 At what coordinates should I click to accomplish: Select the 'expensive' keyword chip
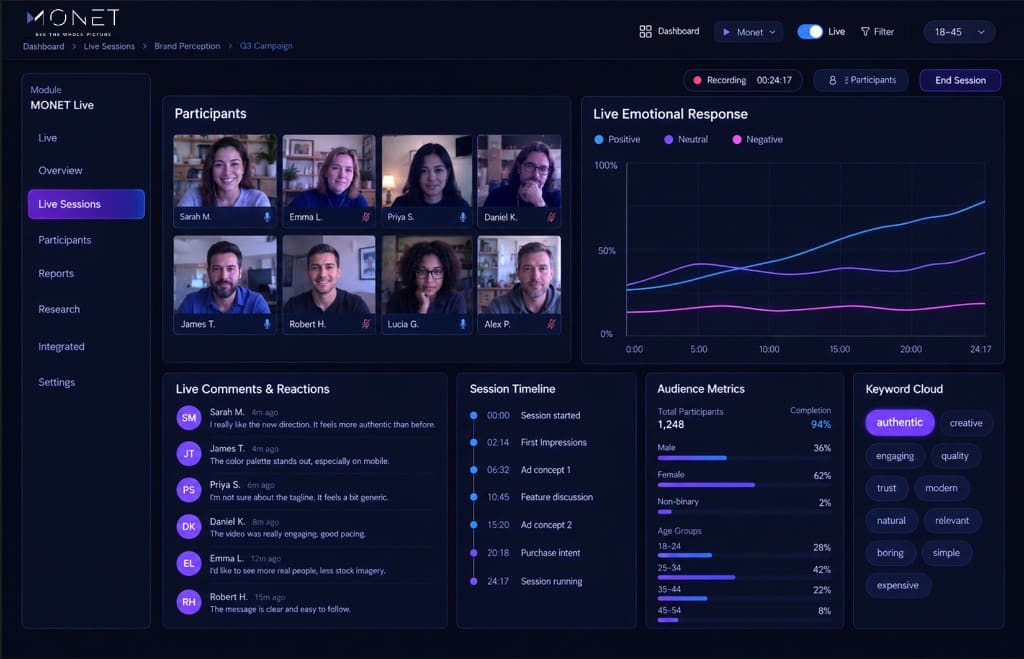tap(898, 585)
